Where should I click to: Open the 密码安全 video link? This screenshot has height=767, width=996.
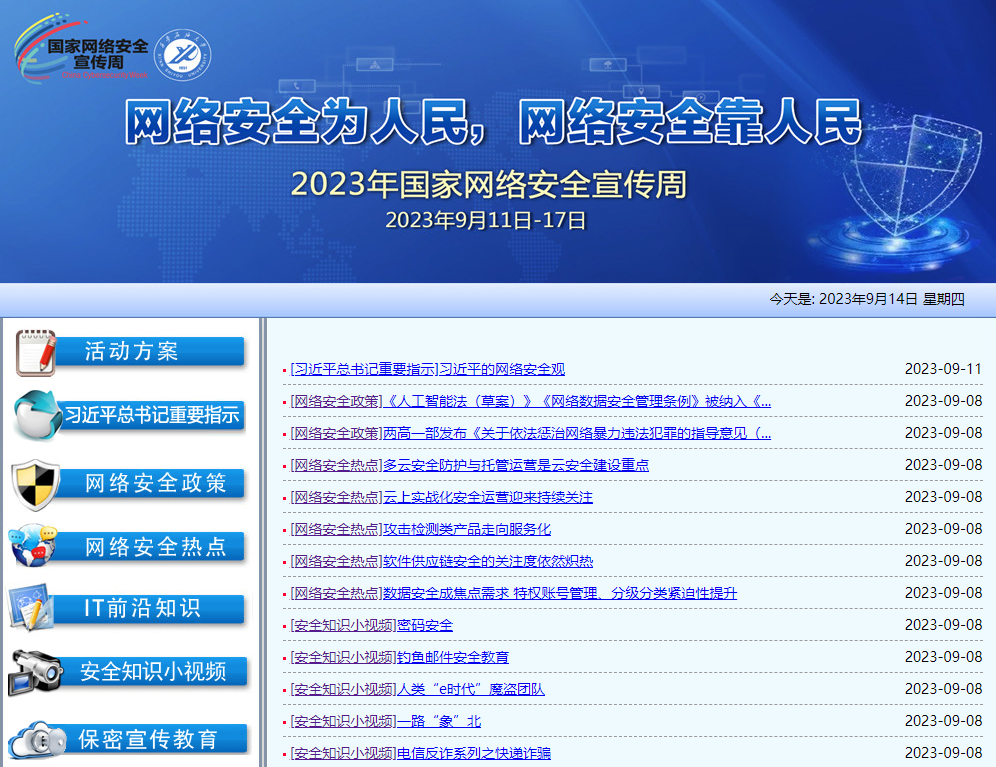tap(425, 625)
